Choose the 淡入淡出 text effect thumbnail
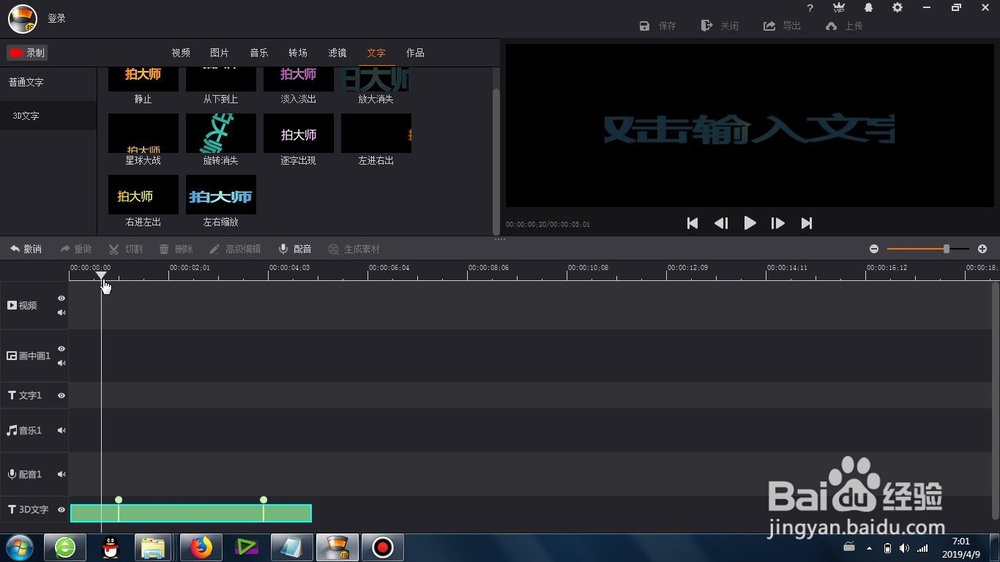 coord(298,79)
